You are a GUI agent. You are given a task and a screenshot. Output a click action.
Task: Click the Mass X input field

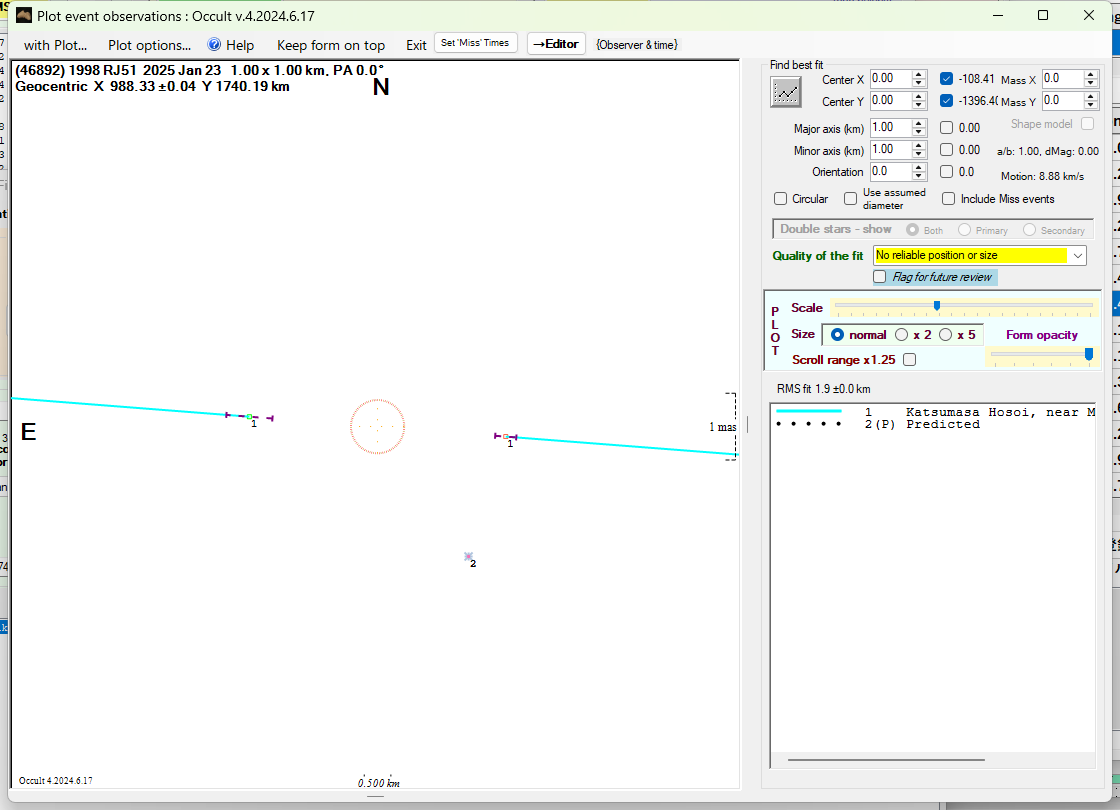1063,79
